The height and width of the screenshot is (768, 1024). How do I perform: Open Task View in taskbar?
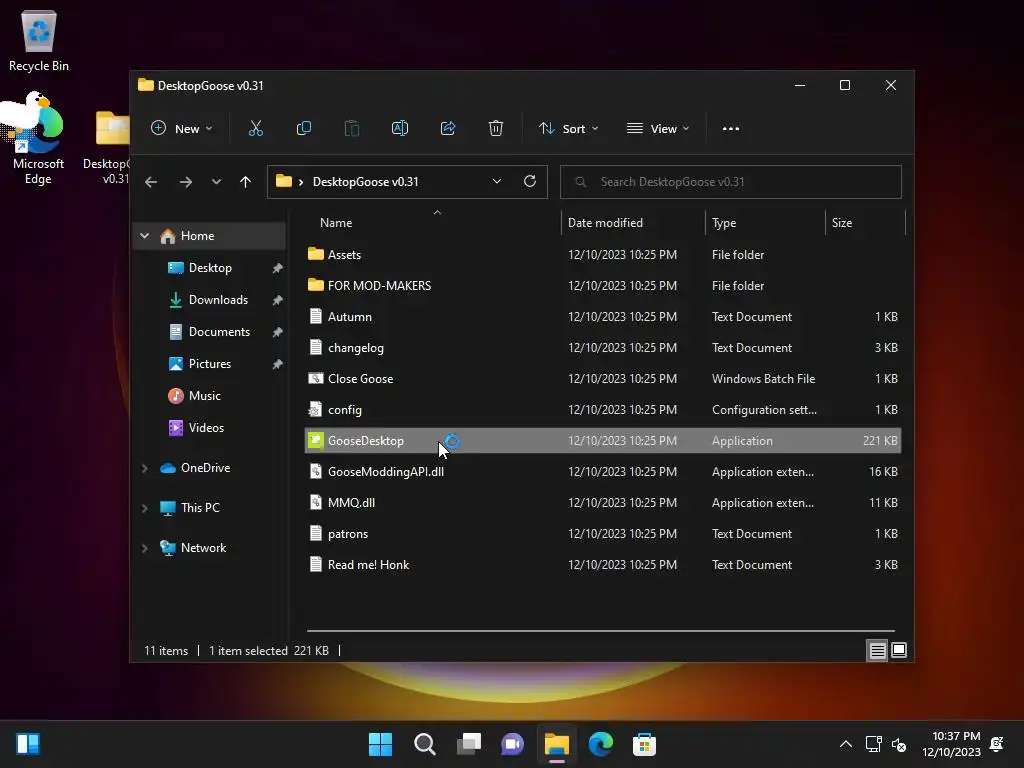coord(468,744)
